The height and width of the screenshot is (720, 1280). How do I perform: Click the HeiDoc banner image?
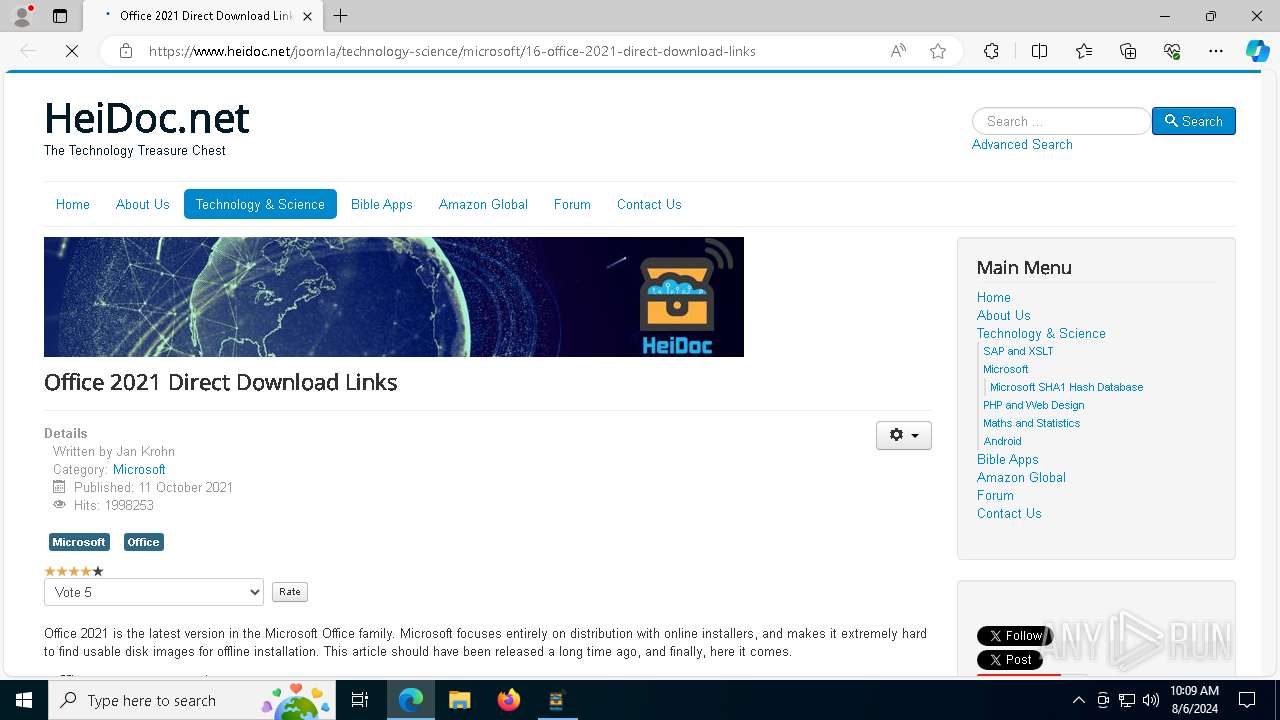click(x=394, y=297)
